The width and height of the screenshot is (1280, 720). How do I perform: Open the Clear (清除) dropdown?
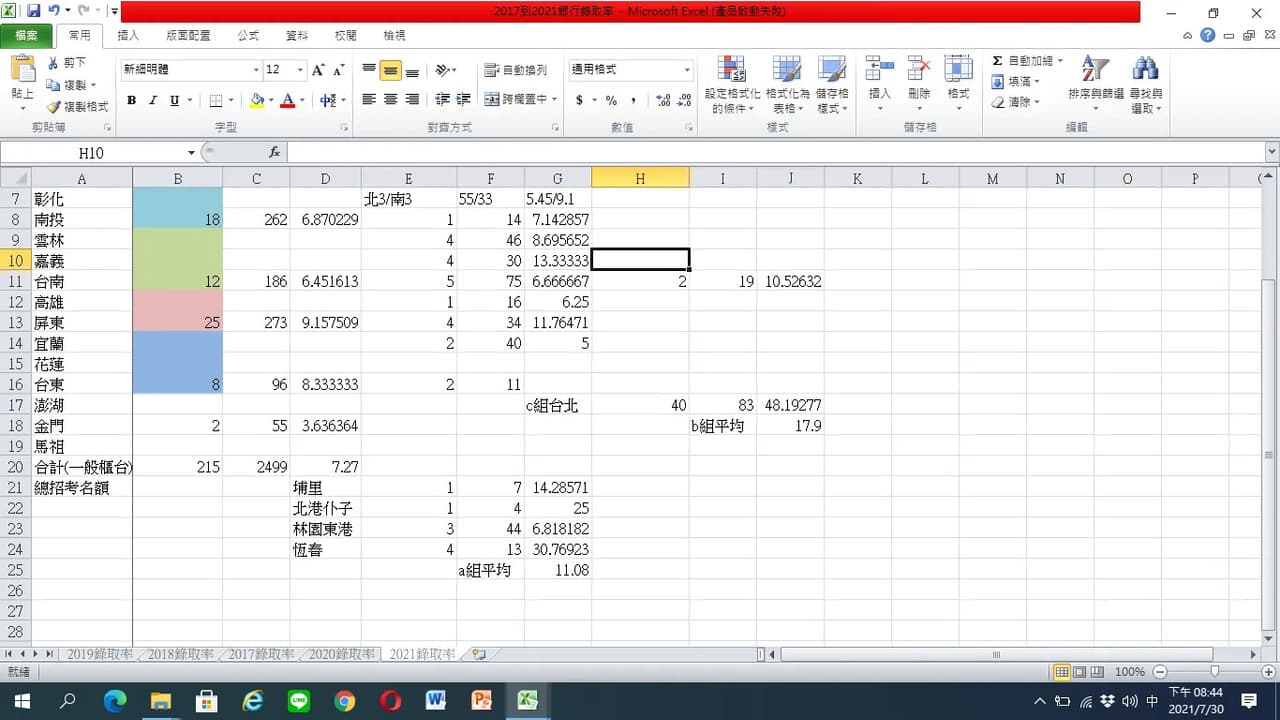tap(1016, 102)
